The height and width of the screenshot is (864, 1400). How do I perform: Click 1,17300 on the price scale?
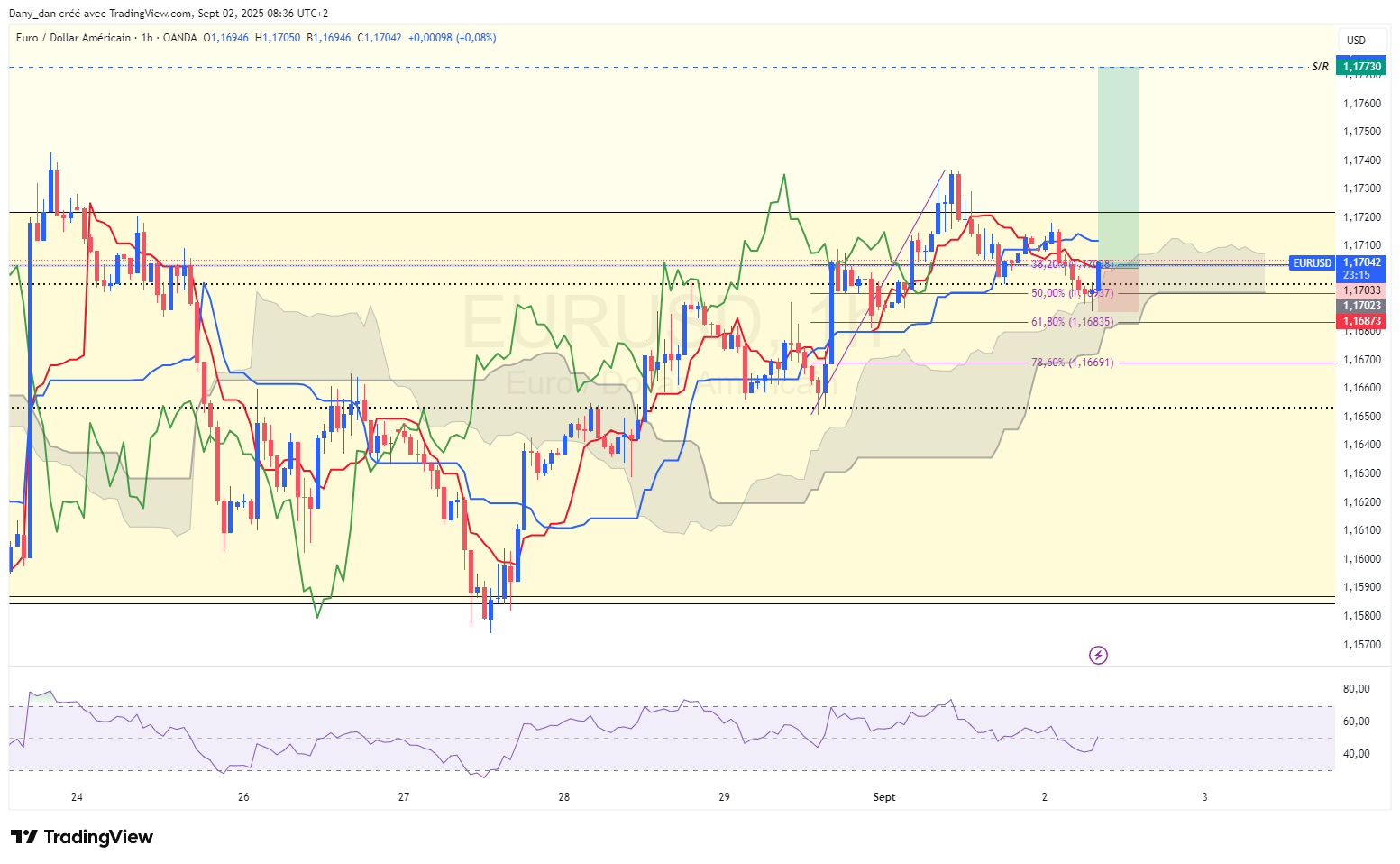(1362, 188)
